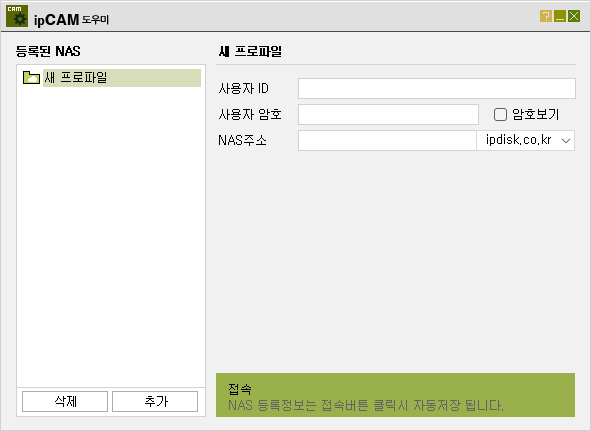Click the ipCAM gear app icon
This screenshot has width=591, height=431.
pos(17,16)
